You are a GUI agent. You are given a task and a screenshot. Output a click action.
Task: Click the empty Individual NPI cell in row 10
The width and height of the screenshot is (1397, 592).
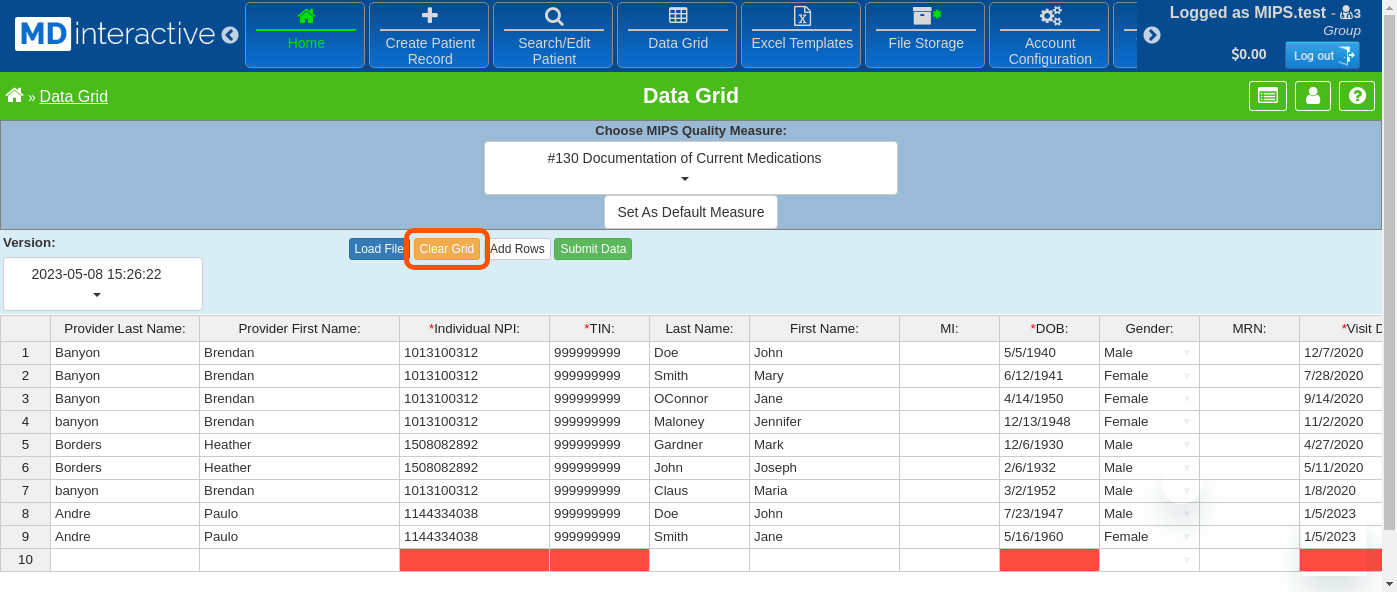[474, 560]
